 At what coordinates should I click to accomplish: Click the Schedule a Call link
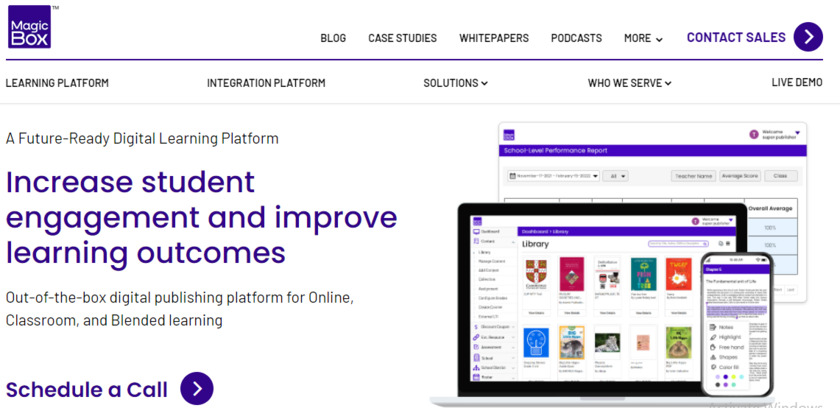coord(87,389)
